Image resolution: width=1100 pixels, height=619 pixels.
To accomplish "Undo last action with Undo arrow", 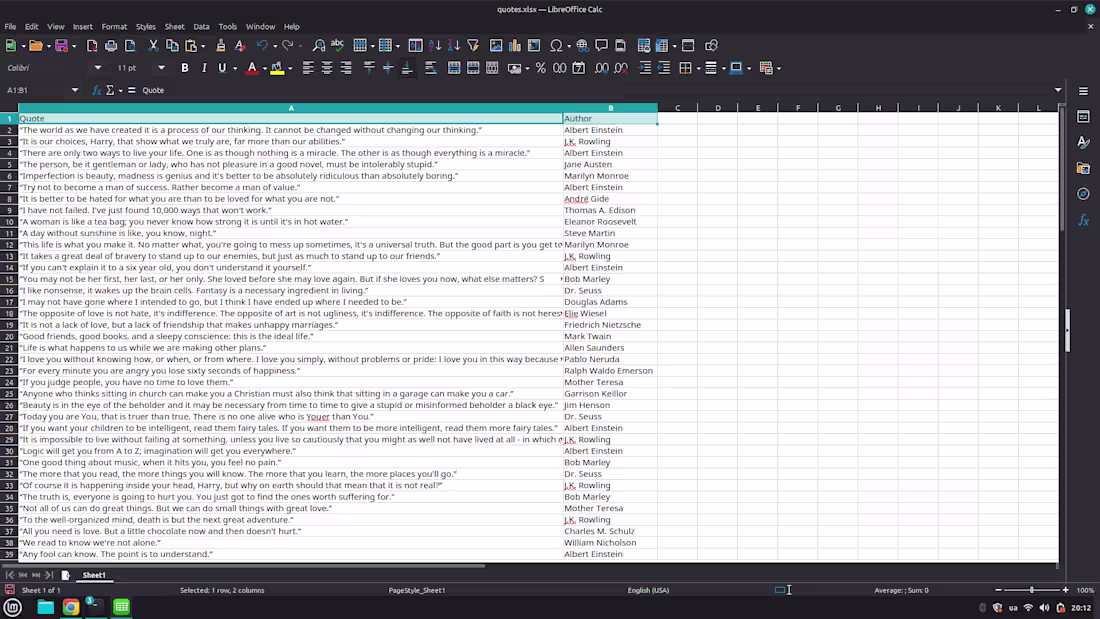I will click(x=262, y=46).
